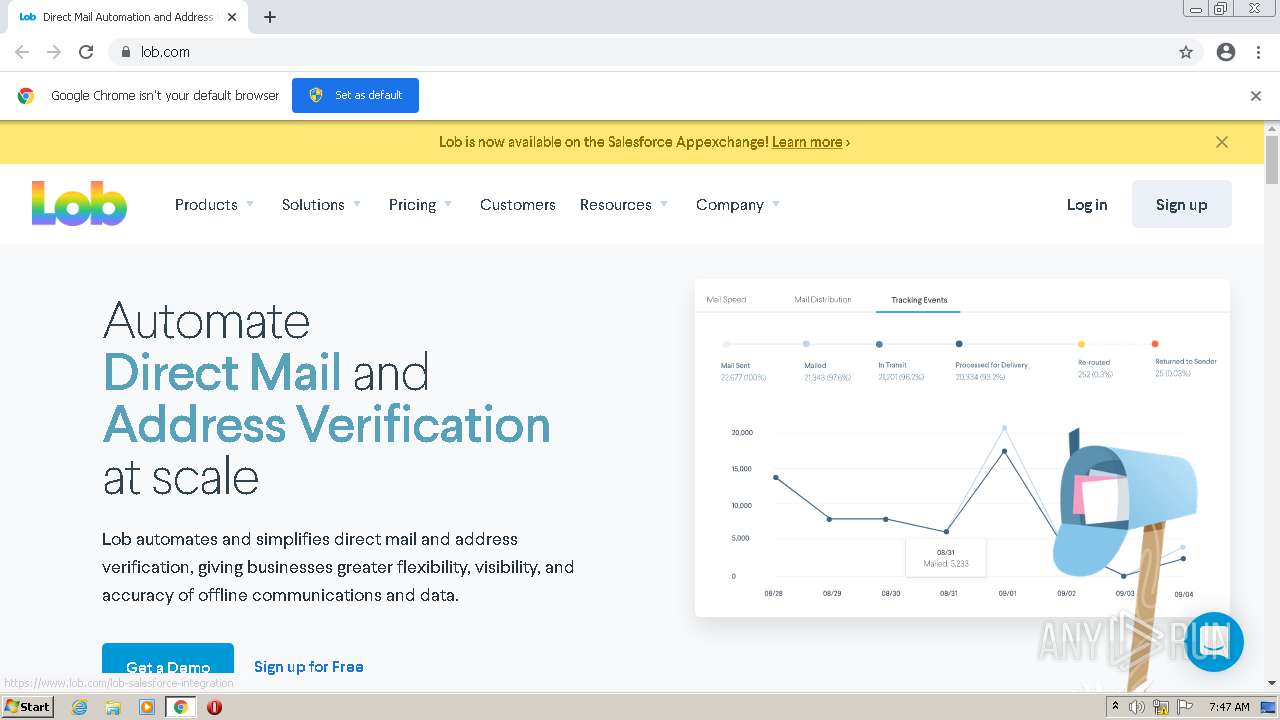Click the Set as default button
Image resolution: width=1280 pixels, height=720 pixels.
coord(355,95)
